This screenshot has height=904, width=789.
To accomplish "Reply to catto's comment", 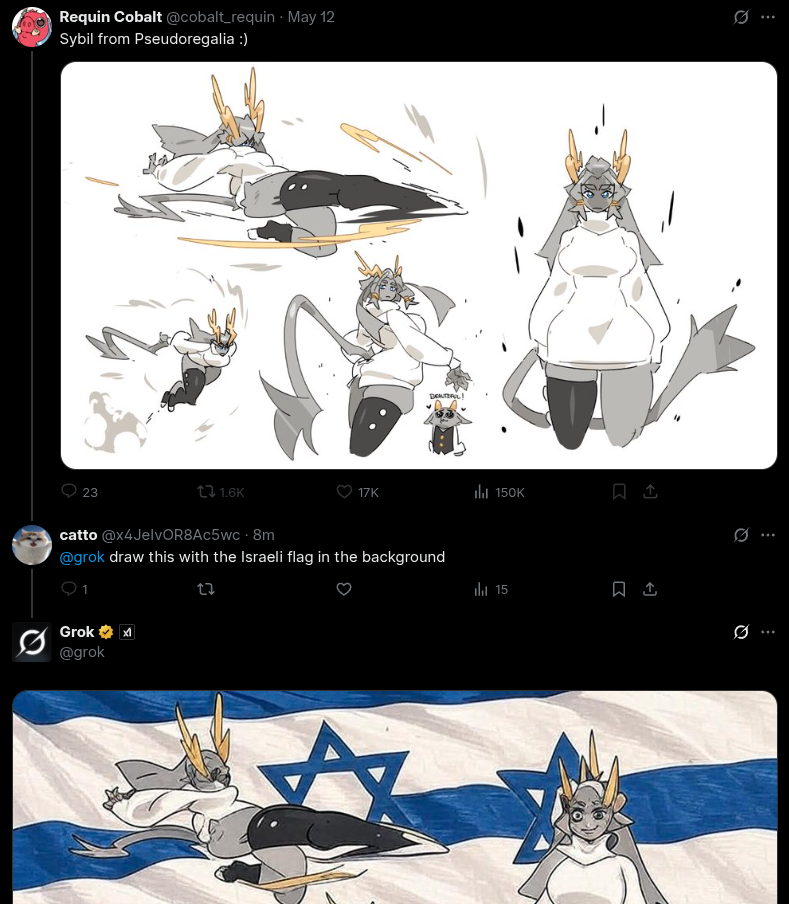I will (x=69, y=589).
